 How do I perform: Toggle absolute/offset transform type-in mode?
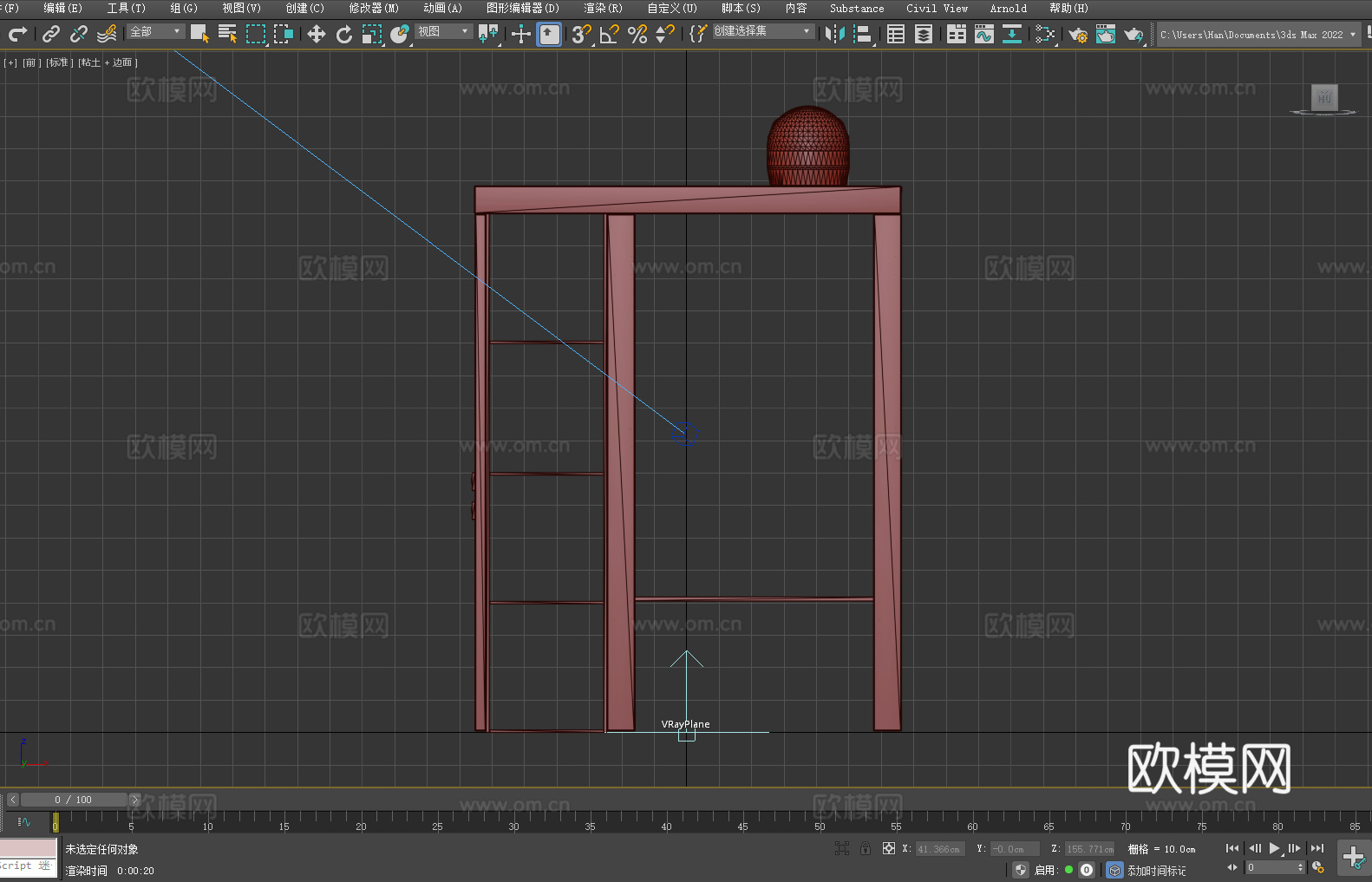[888, 849]
